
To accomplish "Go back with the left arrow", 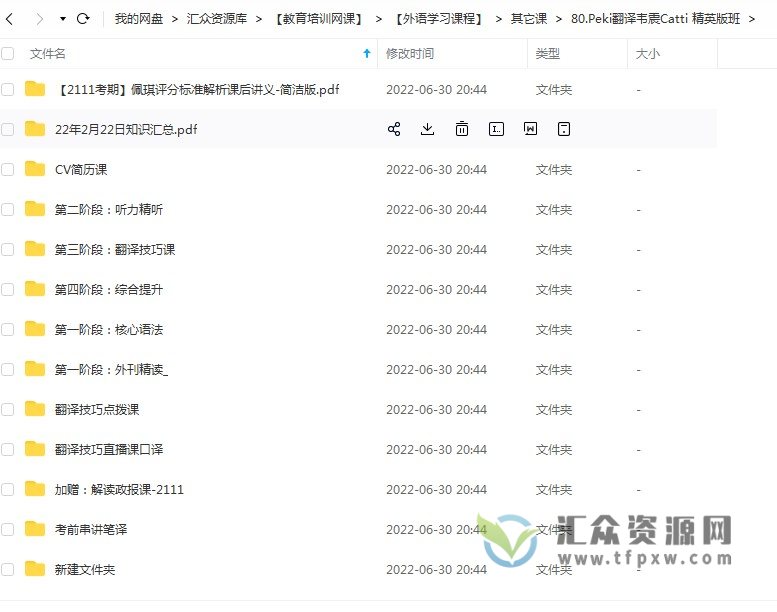I will pos(9,19).
